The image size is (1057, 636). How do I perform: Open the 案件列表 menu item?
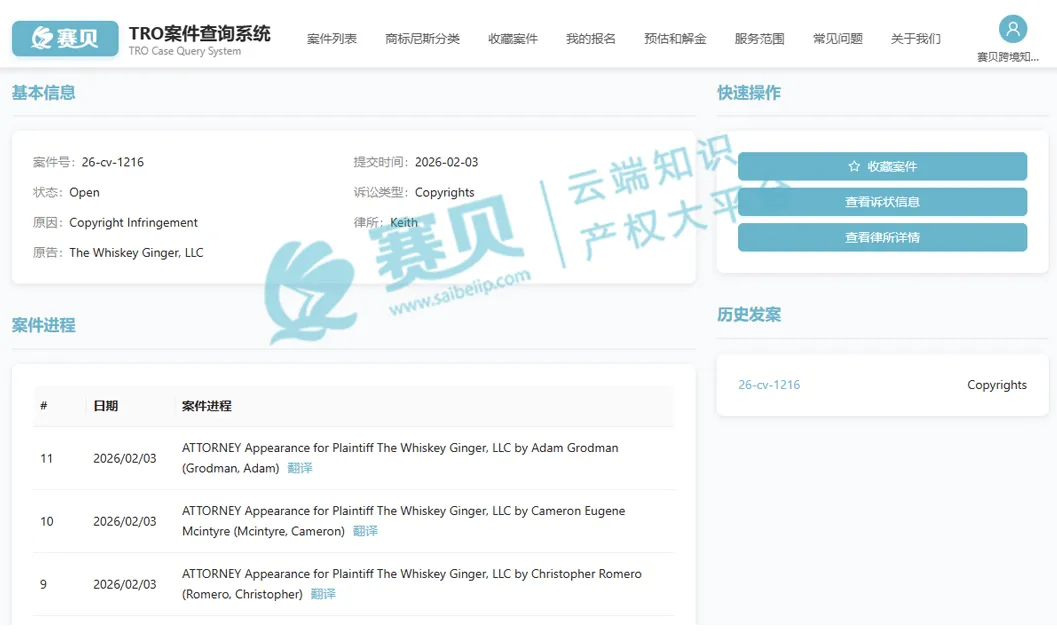click(332, 38)
